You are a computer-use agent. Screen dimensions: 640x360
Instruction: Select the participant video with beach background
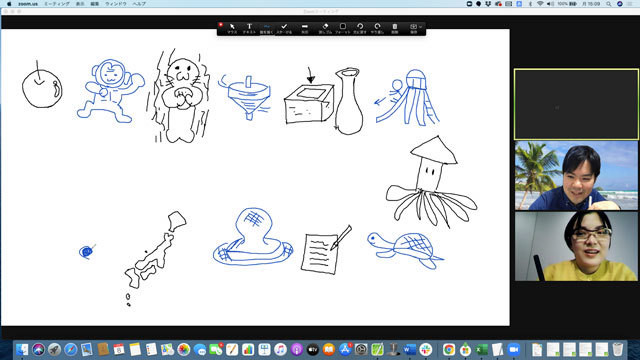576,176
